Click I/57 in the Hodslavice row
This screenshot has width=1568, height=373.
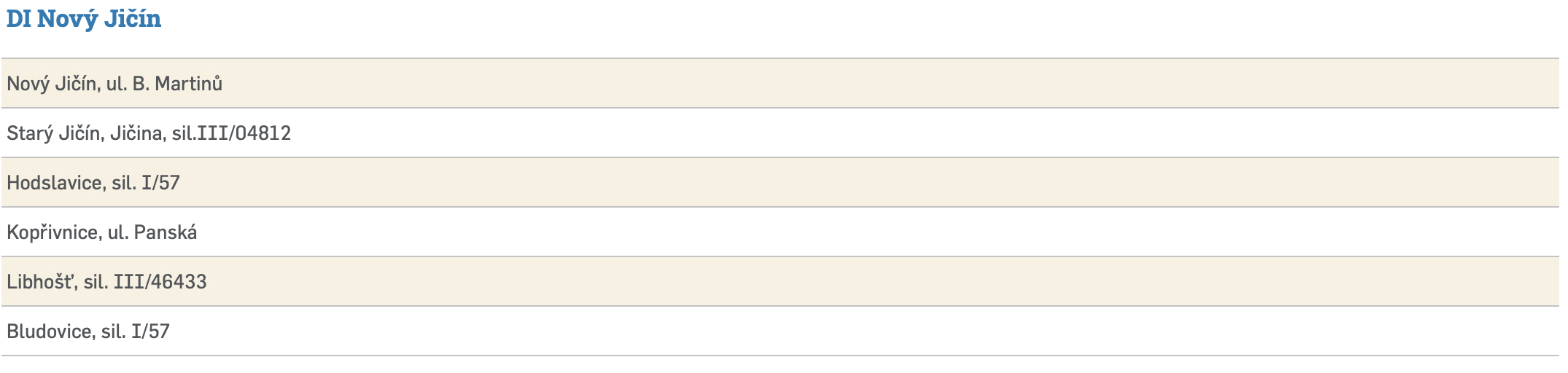[160, 183]
